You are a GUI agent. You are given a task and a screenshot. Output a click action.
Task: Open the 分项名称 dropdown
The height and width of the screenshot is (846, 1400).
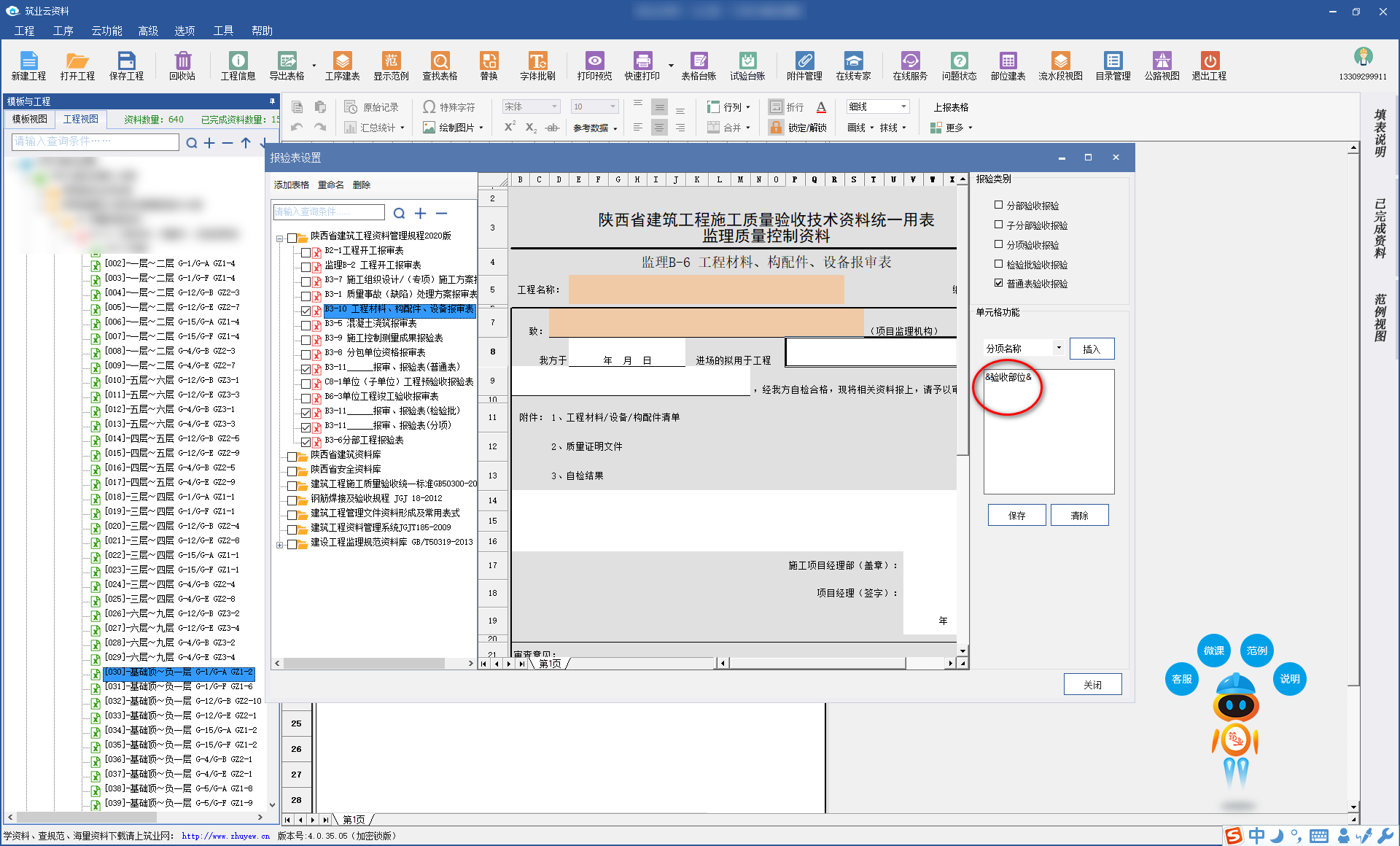(x=1059, y=348)
